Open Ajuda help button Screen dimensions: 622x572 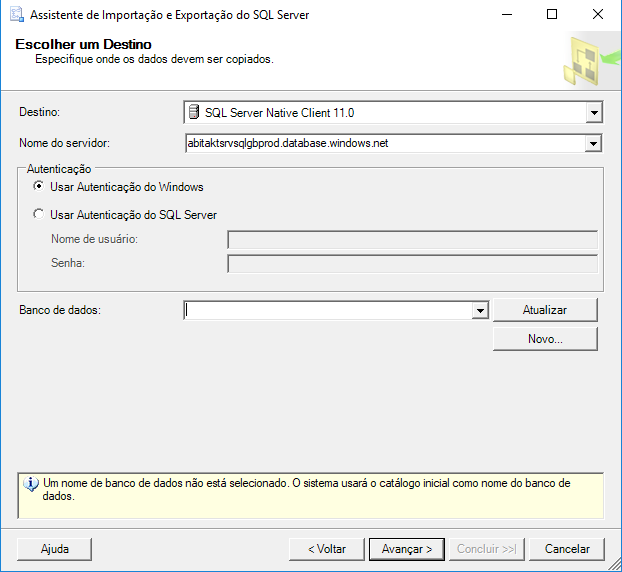tap(54, 549)
